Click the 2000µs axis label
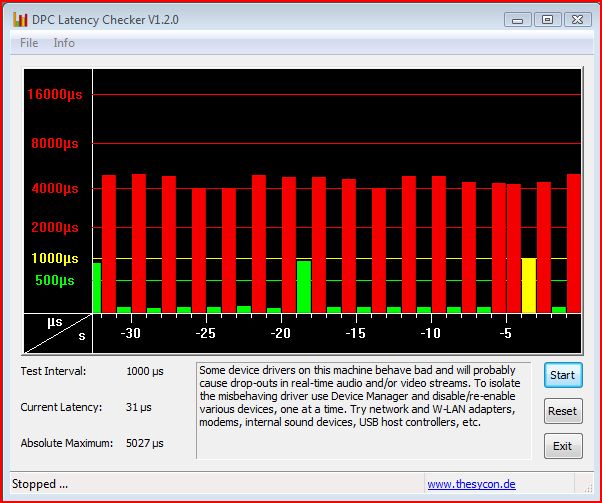 55,227
